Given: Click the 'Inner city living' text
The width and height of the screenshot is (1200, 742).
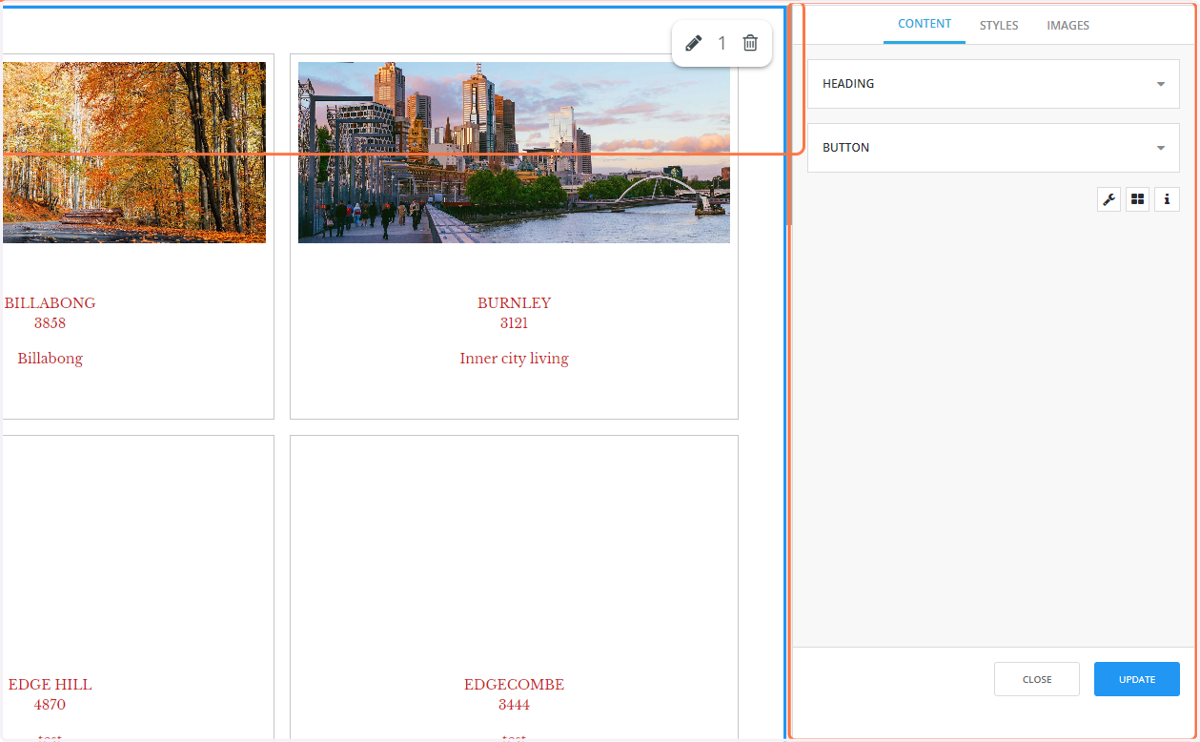Looking at the screenshot, I should pyautogui.click(x=514, y=359).
